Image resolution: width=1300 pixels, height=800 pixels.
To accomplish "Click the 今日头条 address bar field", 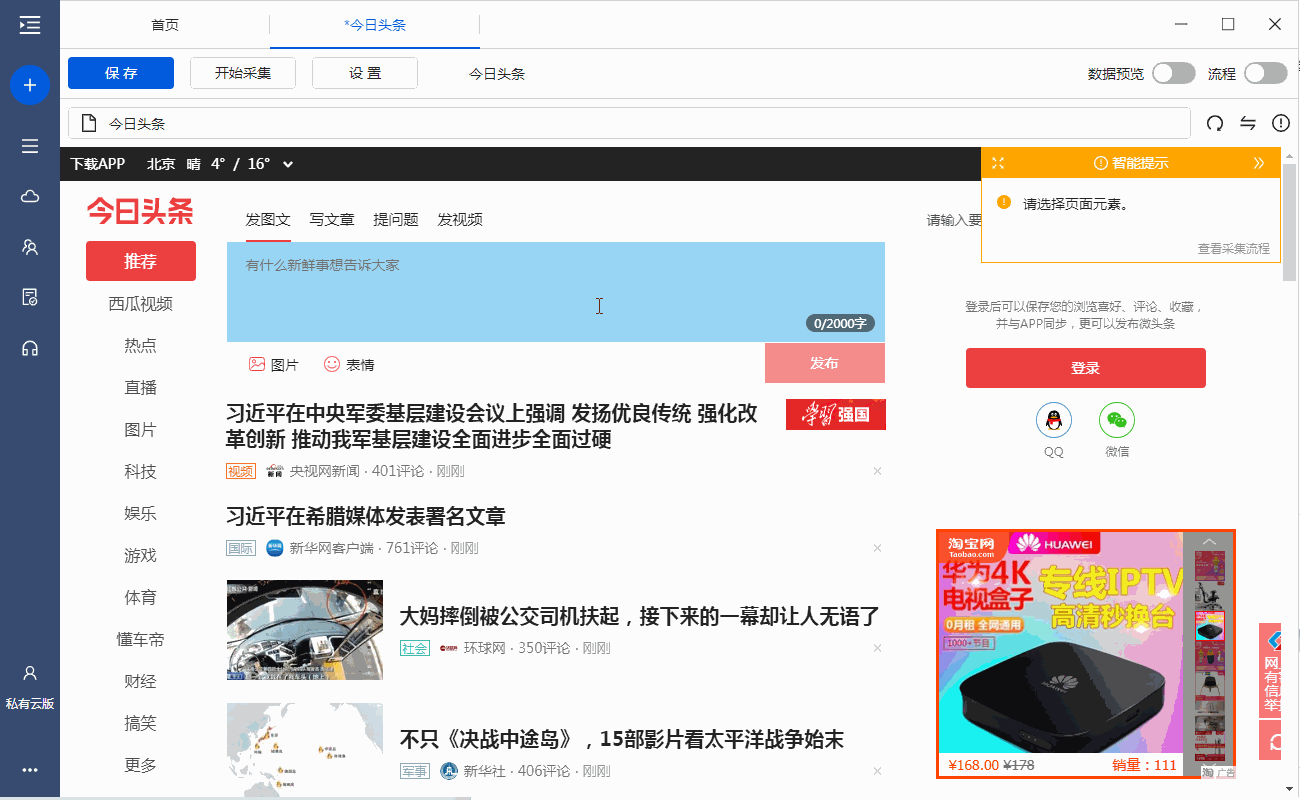I will [x=629, y=123].
